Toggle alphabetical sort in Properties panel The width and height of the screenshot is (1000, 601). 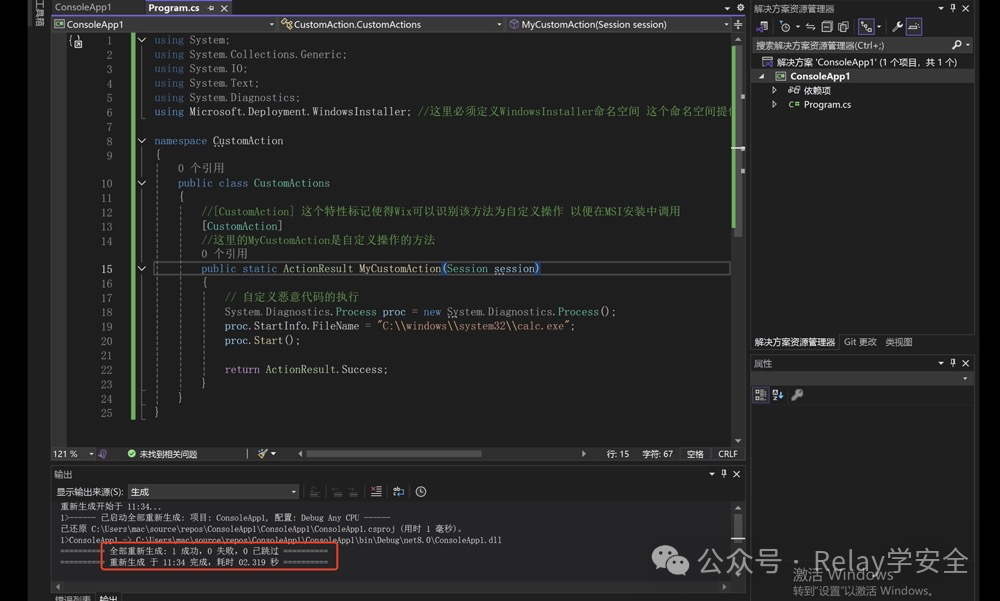click(x=777, y=395)
